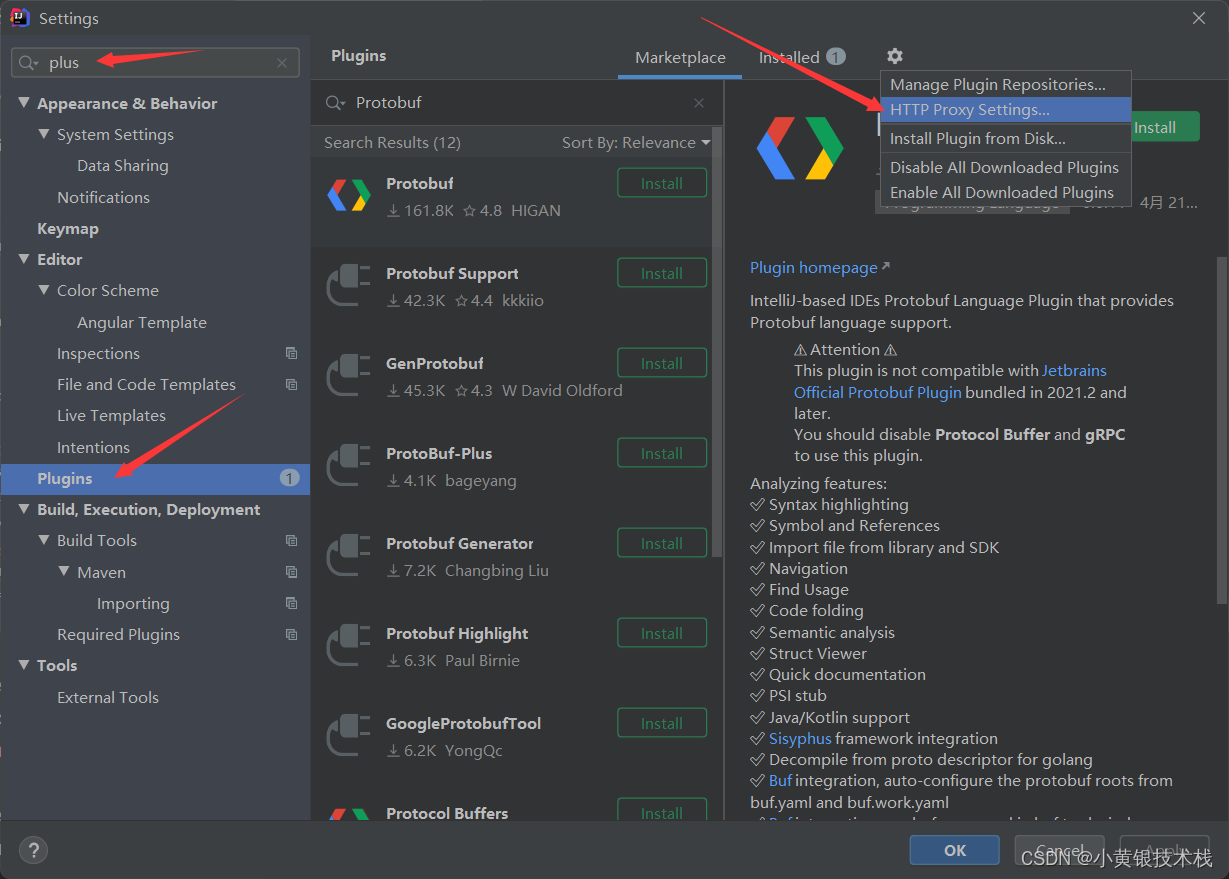The height and width of the screenshot is (879, 1229).
Task: Click the project-level icon beside File and Code Templates
Action: tap(291, 384)
